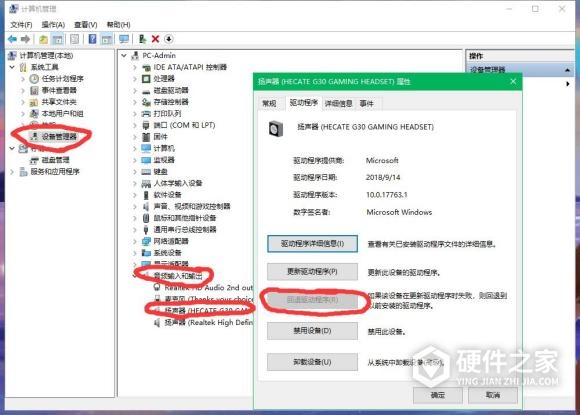Open the 操作(A) menu
Image resolution: width=580 pixels, height=415 pixels.
(x=53, y=25)
